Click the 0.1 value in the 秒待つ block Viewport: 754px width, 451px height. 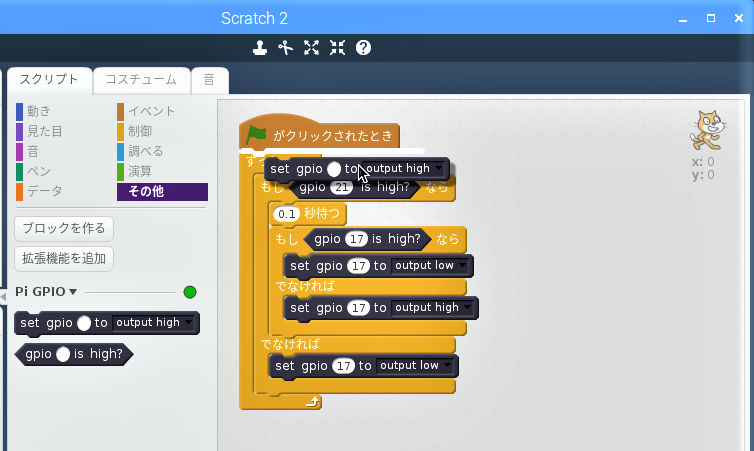pyautogui.click(x=287, y=214)
